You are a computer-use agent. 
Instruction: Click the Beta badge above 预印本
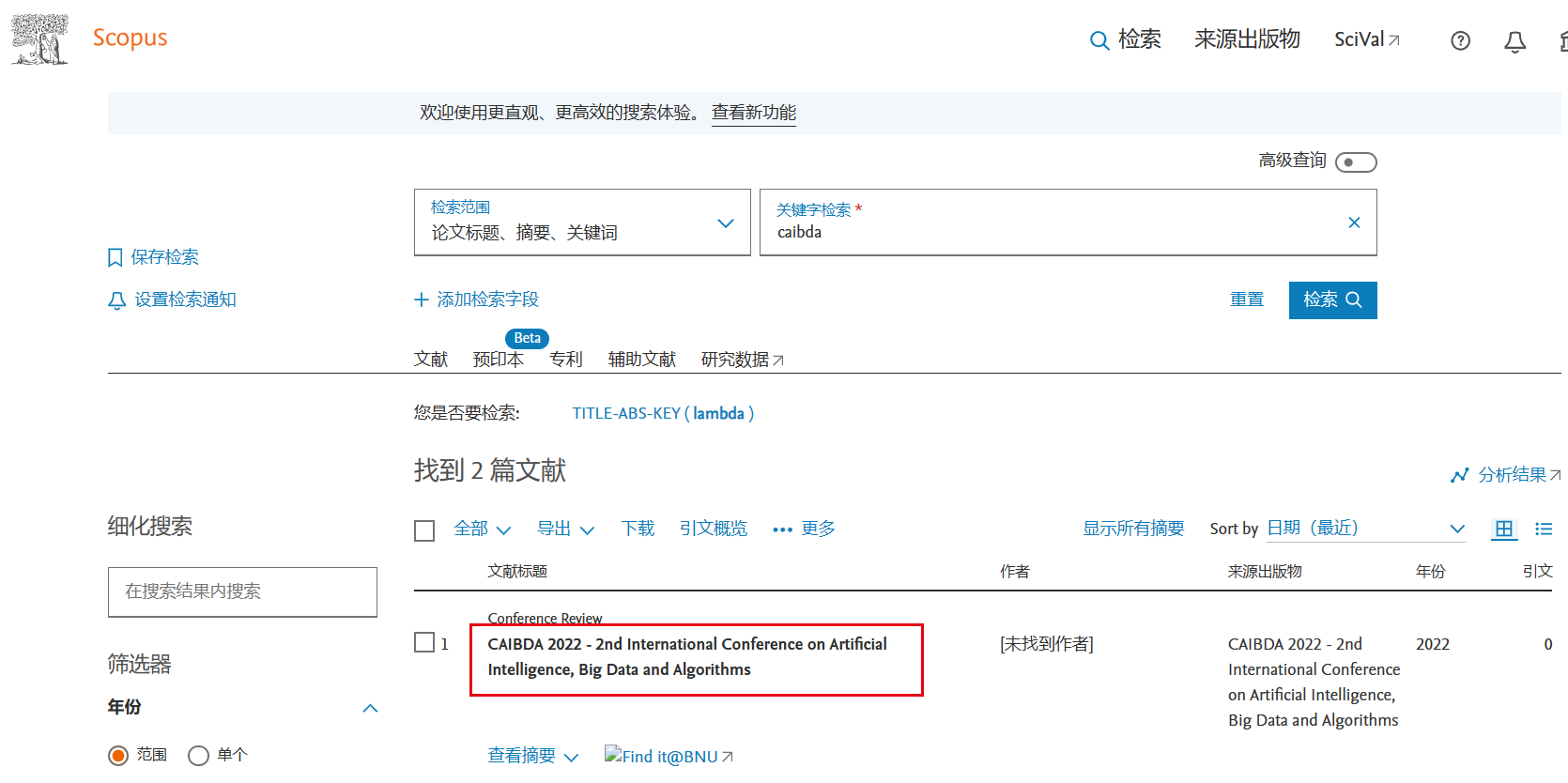pyautogui.click(x=527, y=338)
